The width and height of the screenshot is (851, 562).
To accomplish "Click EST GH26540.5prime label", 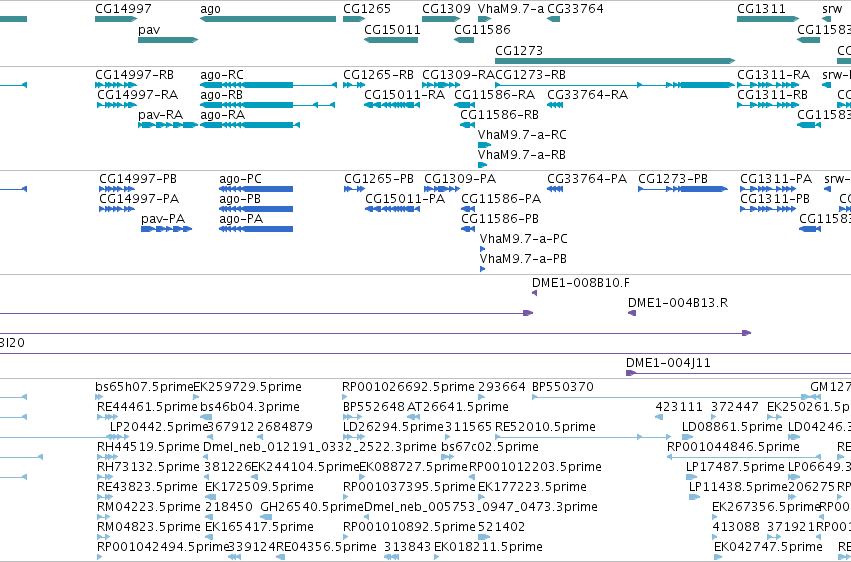I will [x=312, y=507].
